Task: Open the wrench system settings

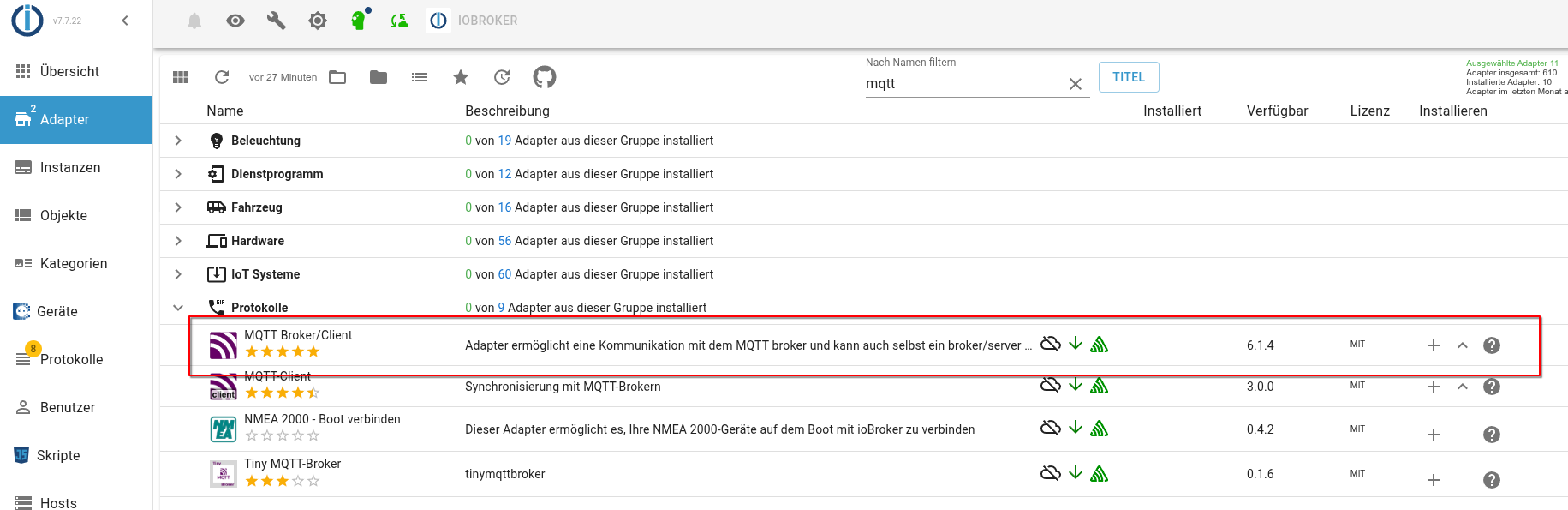Action: tap(276, 21)
